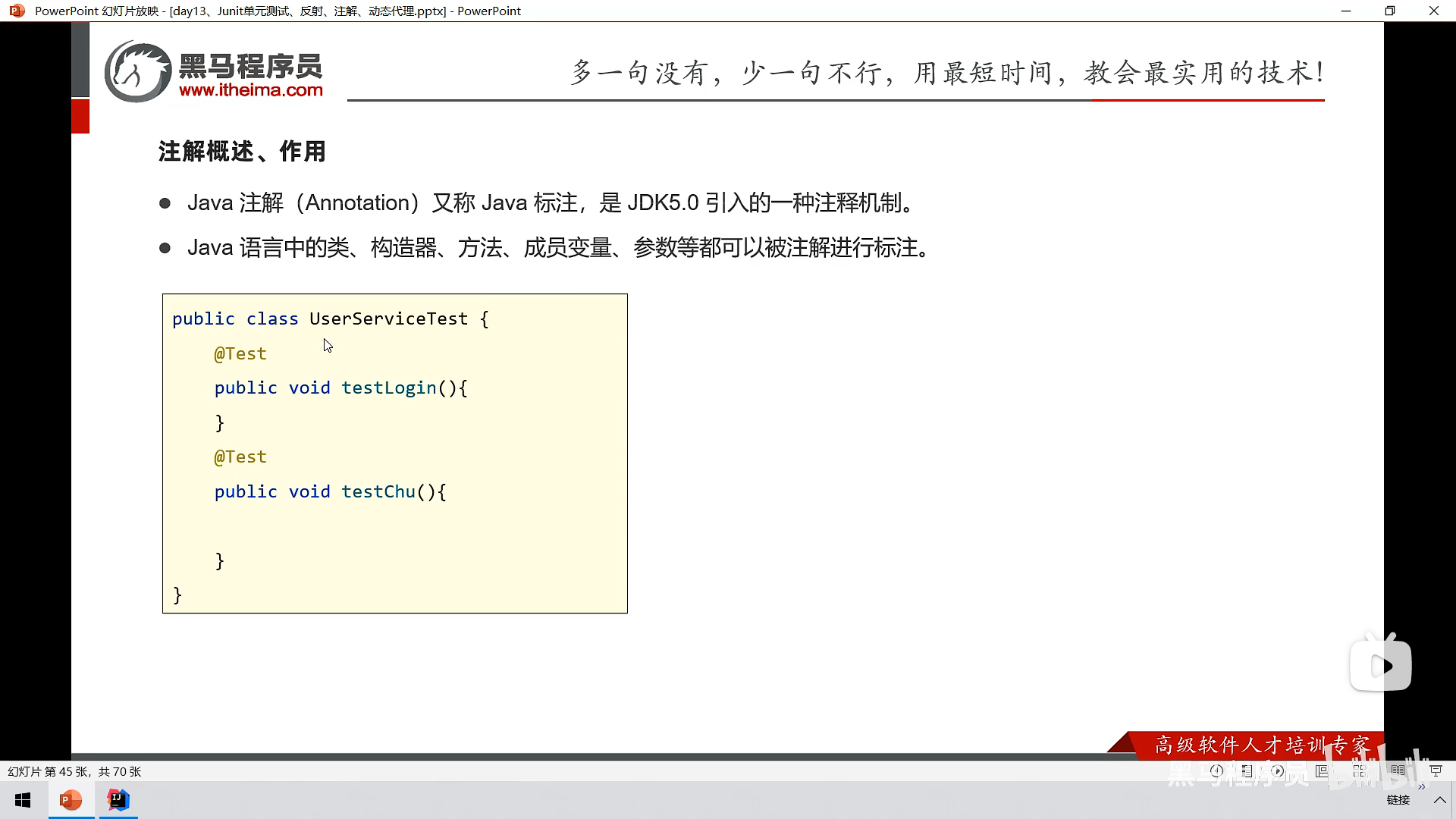Click the www.itheima.com link text
The image size is (1456, 819).
[251, 90]
